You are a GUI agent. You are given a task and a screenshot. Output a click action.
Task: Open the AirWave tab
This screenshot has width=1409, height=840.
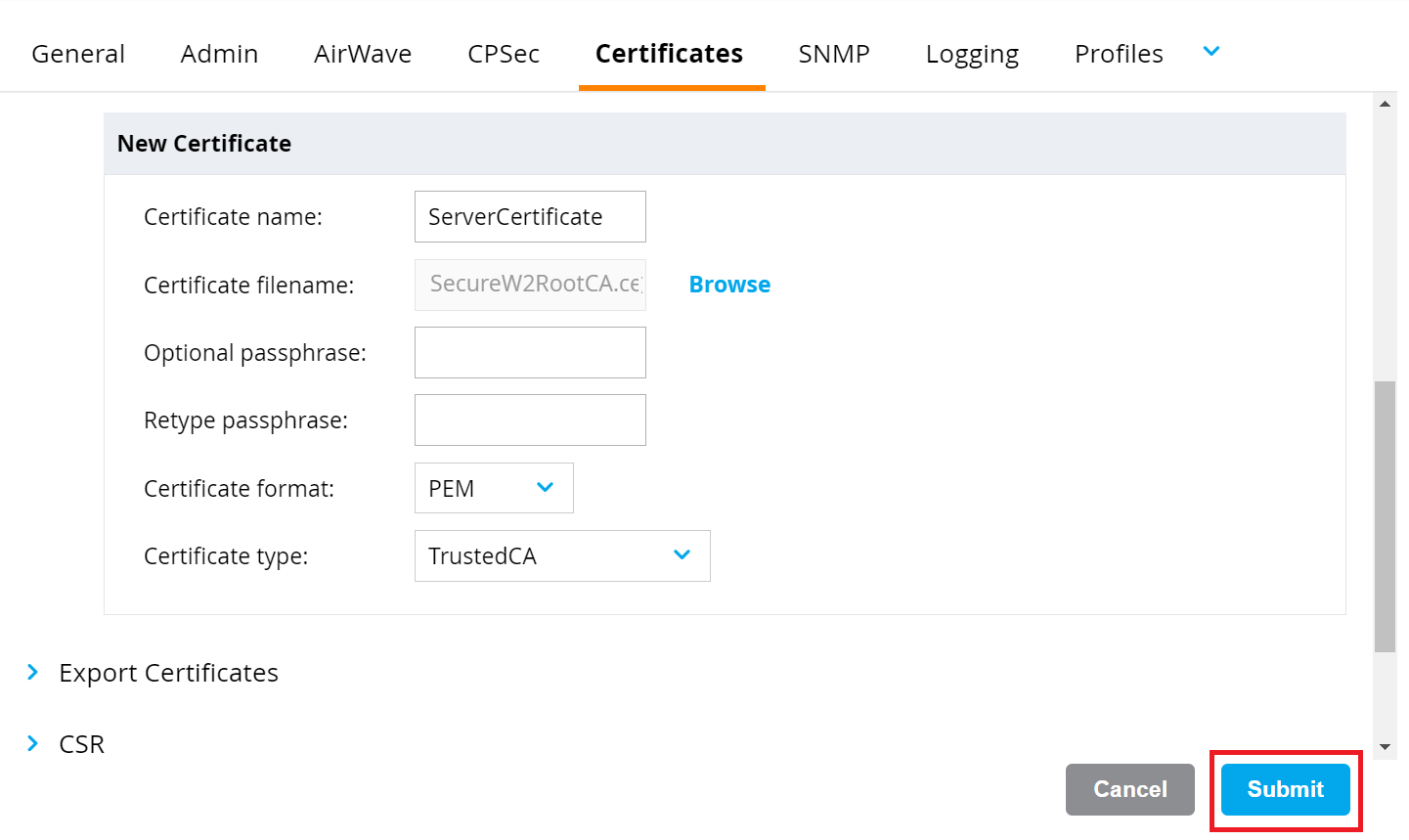point(363,54)
